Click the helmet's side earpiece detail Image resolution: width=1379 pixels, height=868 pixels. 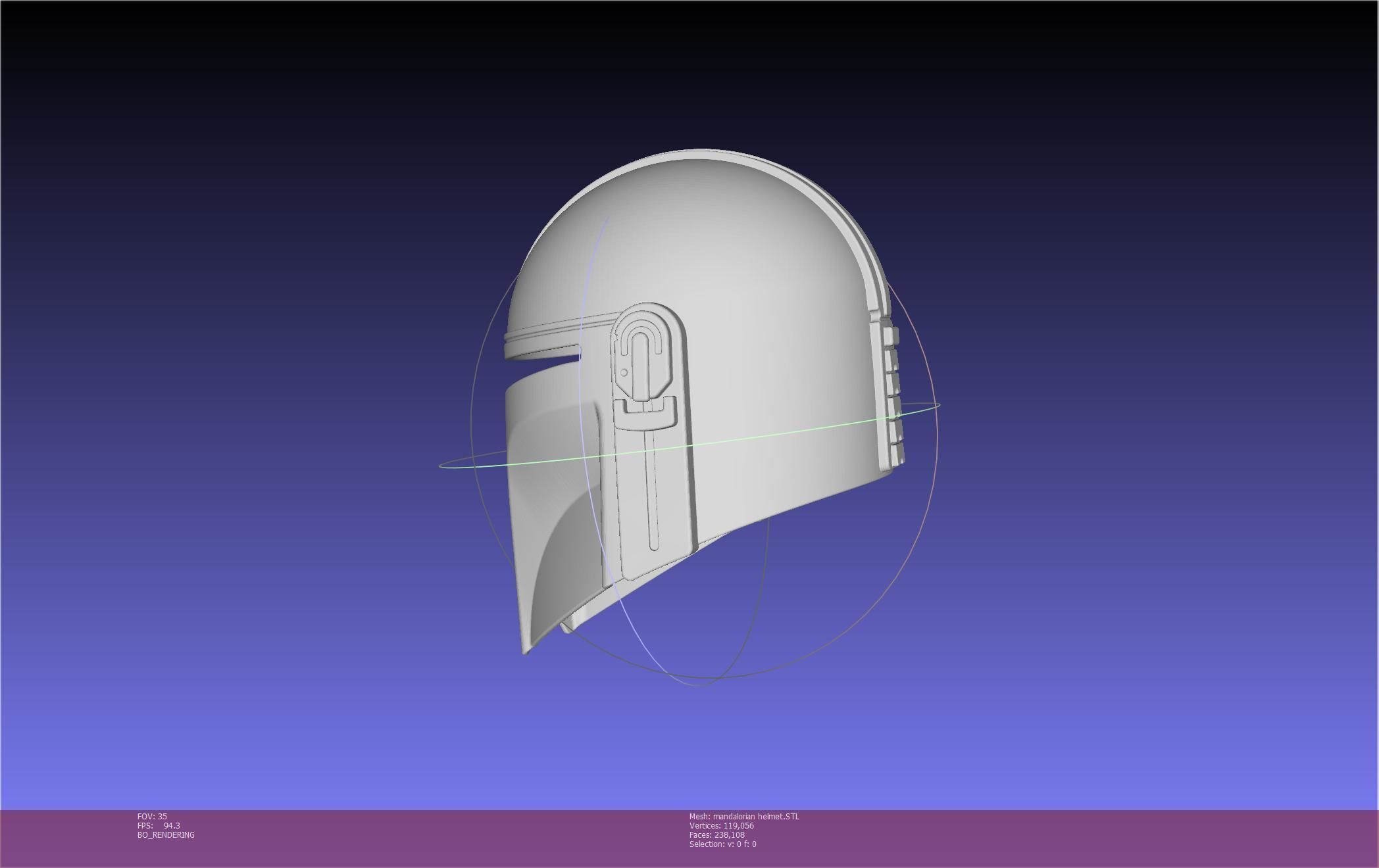651,441
